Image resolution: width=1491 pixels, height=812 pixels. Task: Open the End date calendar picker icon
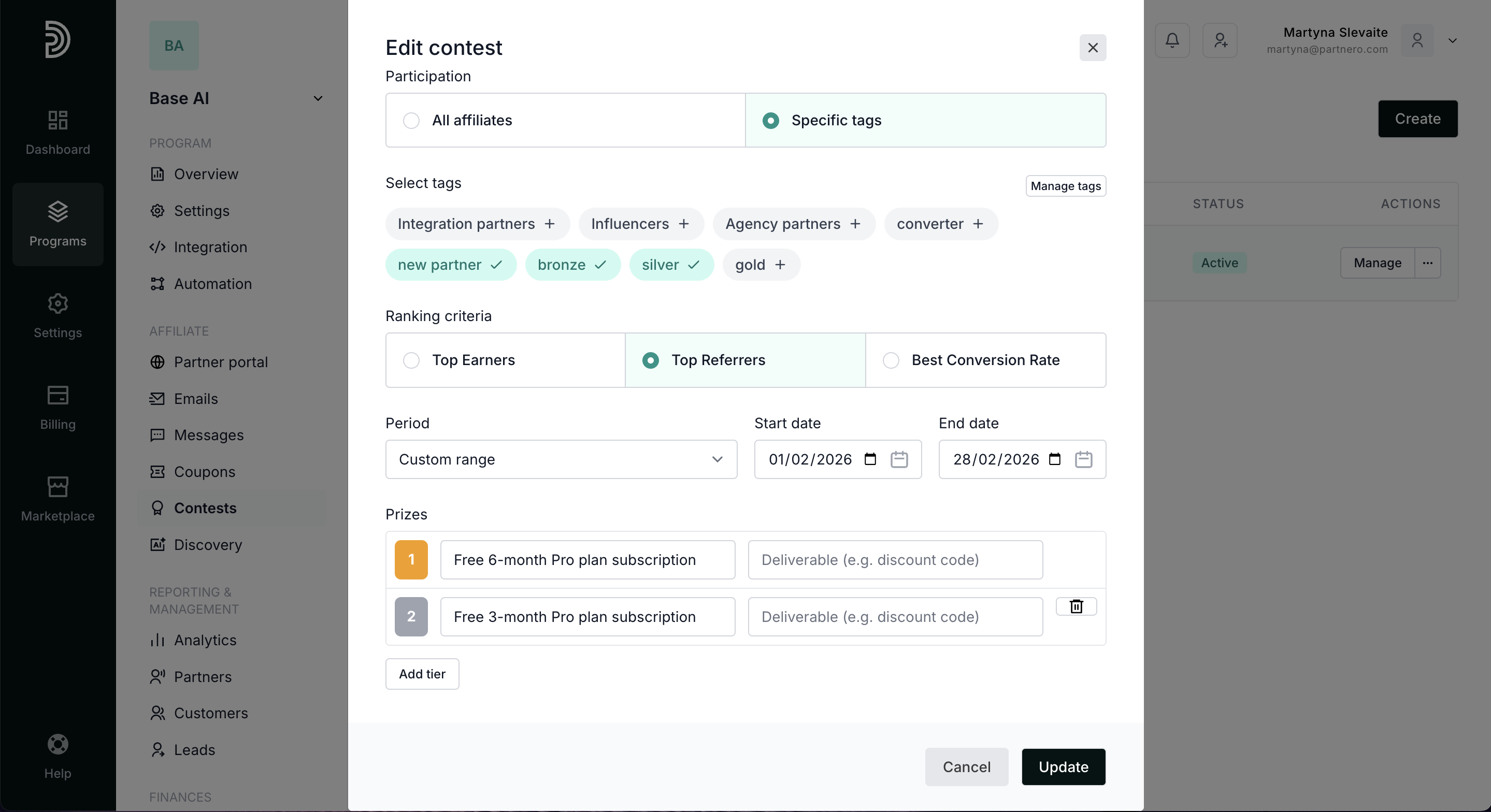point(1082,459)
